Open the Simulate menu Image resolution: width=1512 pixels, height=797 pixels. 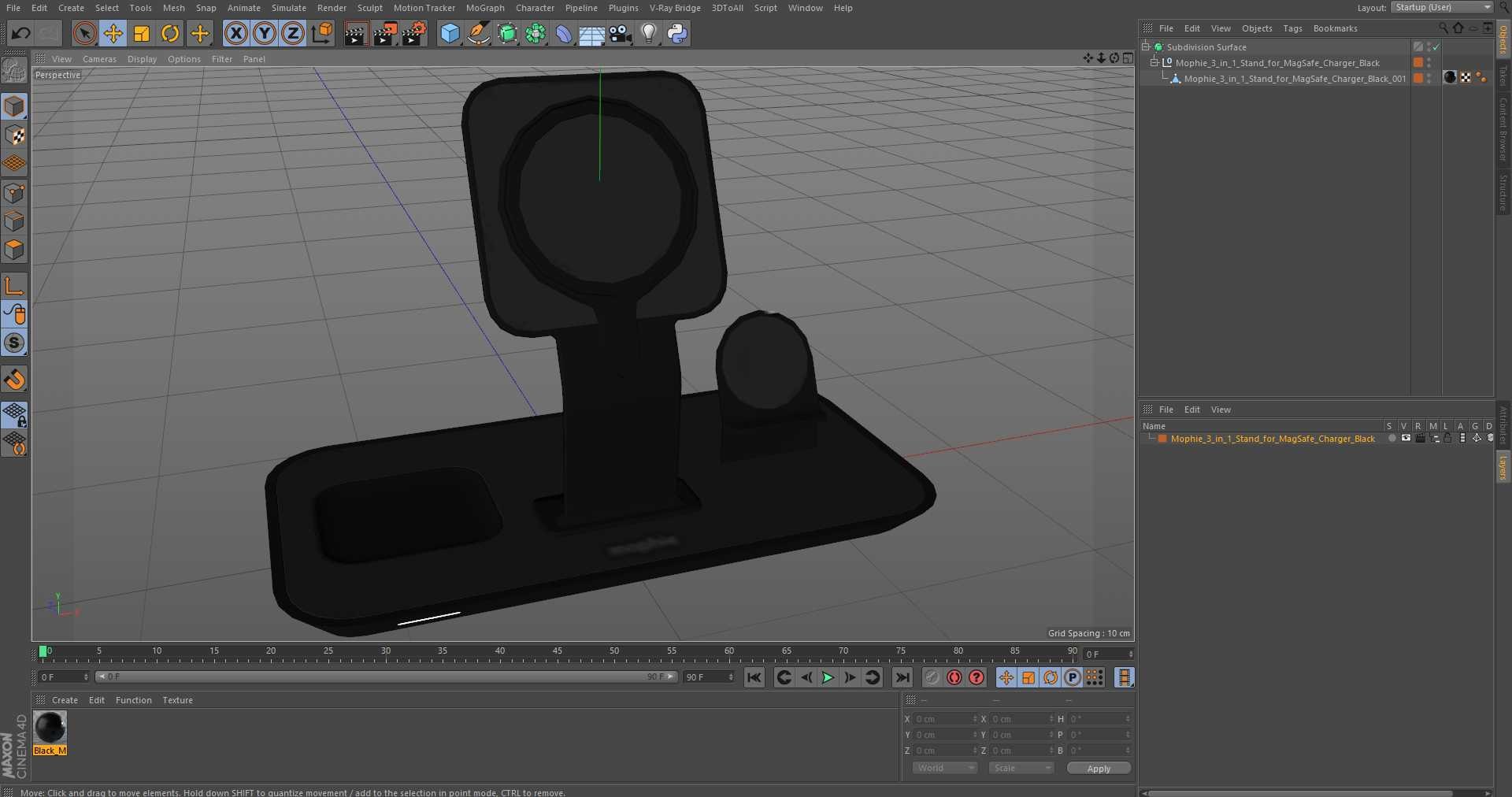[x=289, y=8]
